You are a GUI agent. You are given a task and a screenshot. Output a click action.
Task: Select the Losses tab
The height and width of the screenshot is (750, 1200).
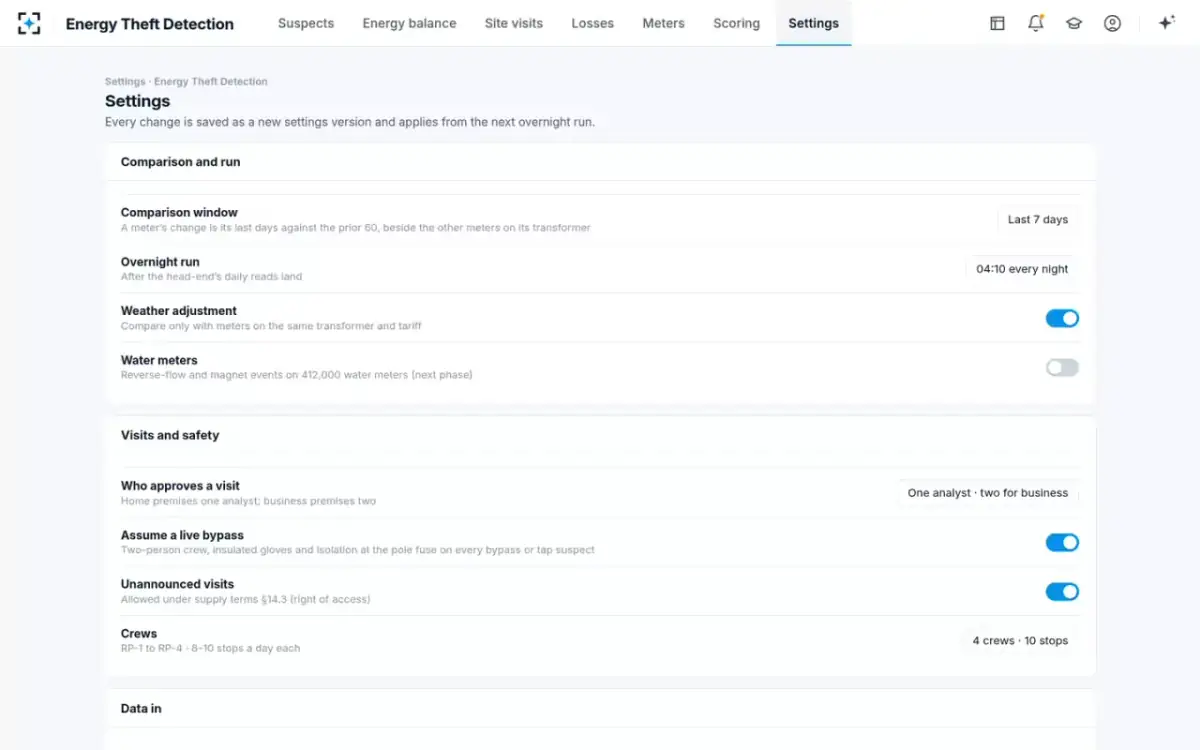pos(593,23)
